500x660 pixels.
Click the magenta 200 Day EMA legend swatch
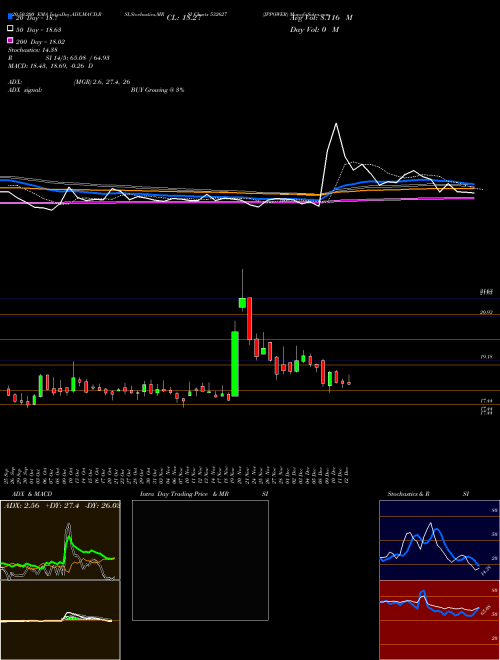click(x=10, y=41)
